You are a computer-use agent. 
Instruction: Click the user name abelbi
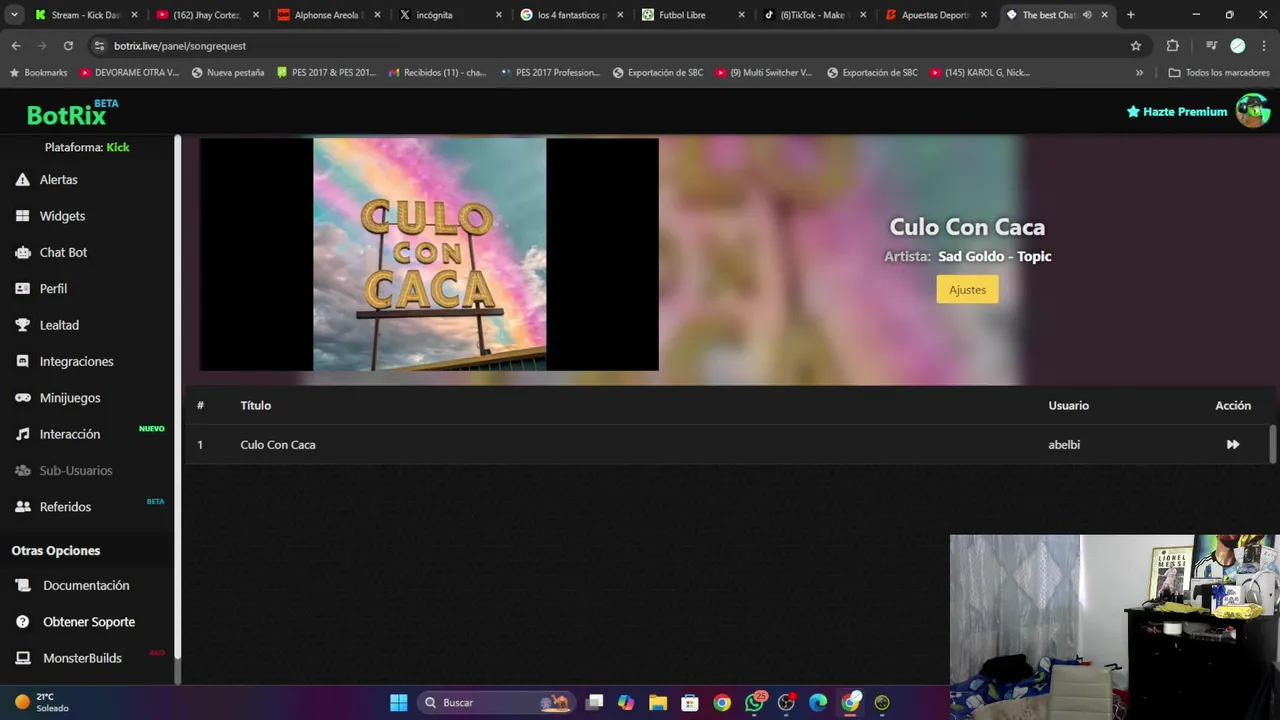(x=1064, y=445)
